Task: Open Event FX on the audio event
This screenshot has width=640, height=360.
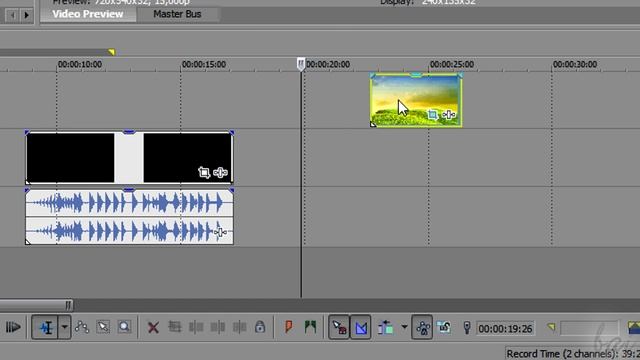Action: pos(220,232)
